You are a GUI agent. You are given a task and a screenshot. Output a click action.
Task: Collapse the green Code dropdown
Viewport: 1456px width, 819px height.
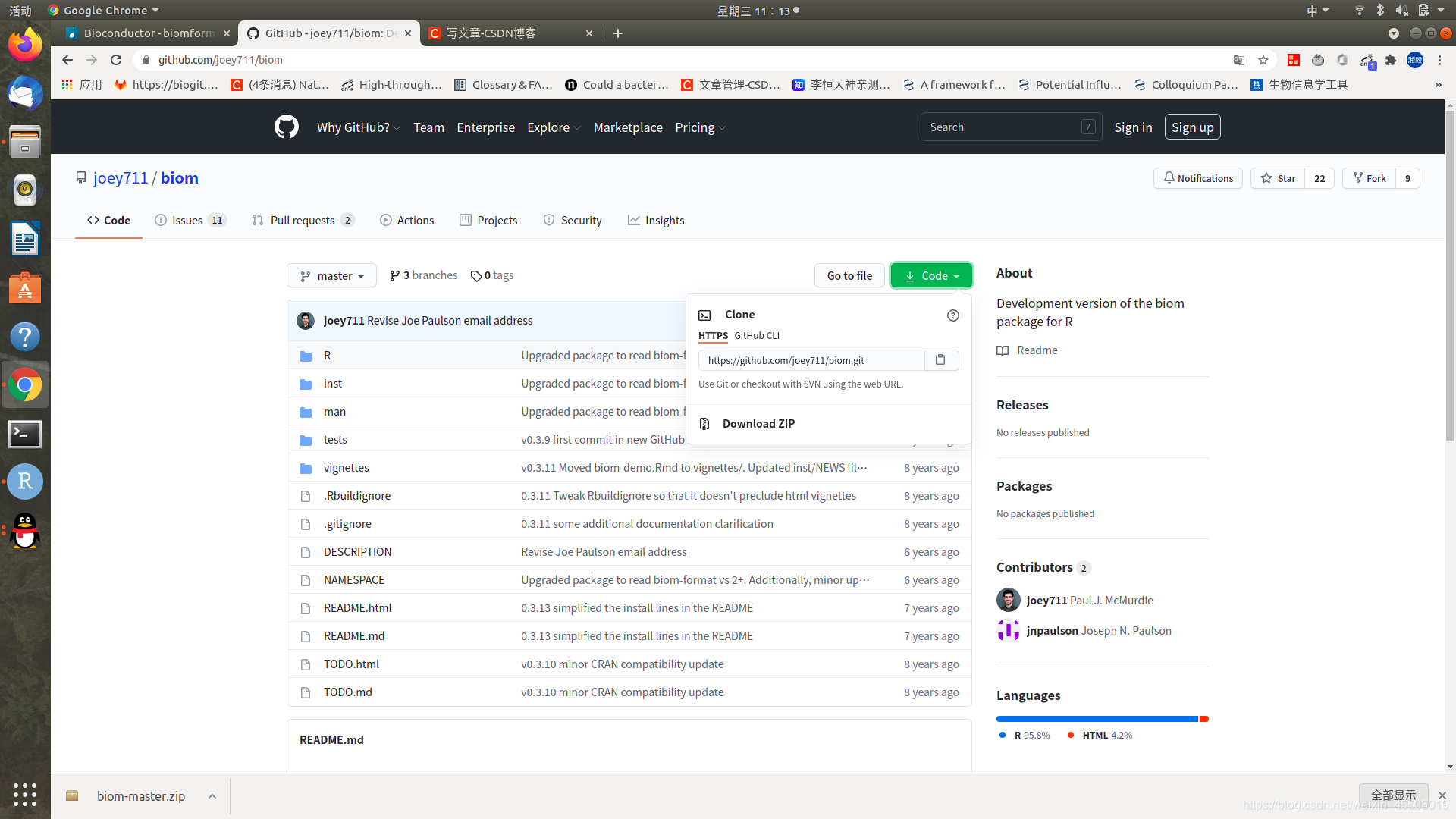coord(931,276)
